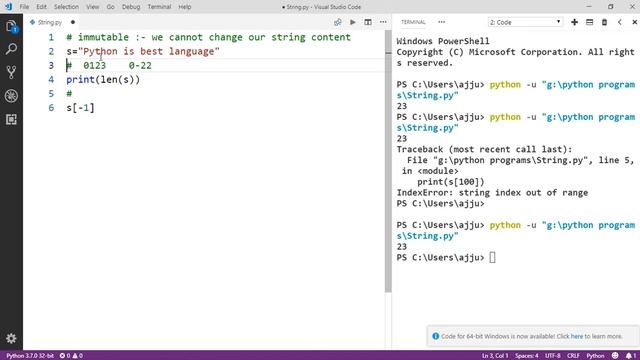Click the VS Code logo icon
The height and width of the screenshot is (360, 640).
8,7
